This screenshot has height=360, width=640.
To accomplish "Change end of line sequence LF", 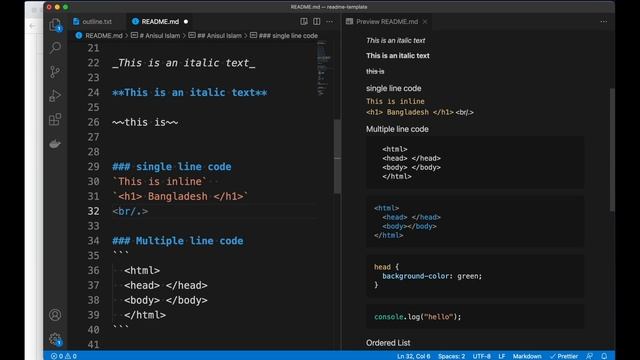I will (502, 356).
